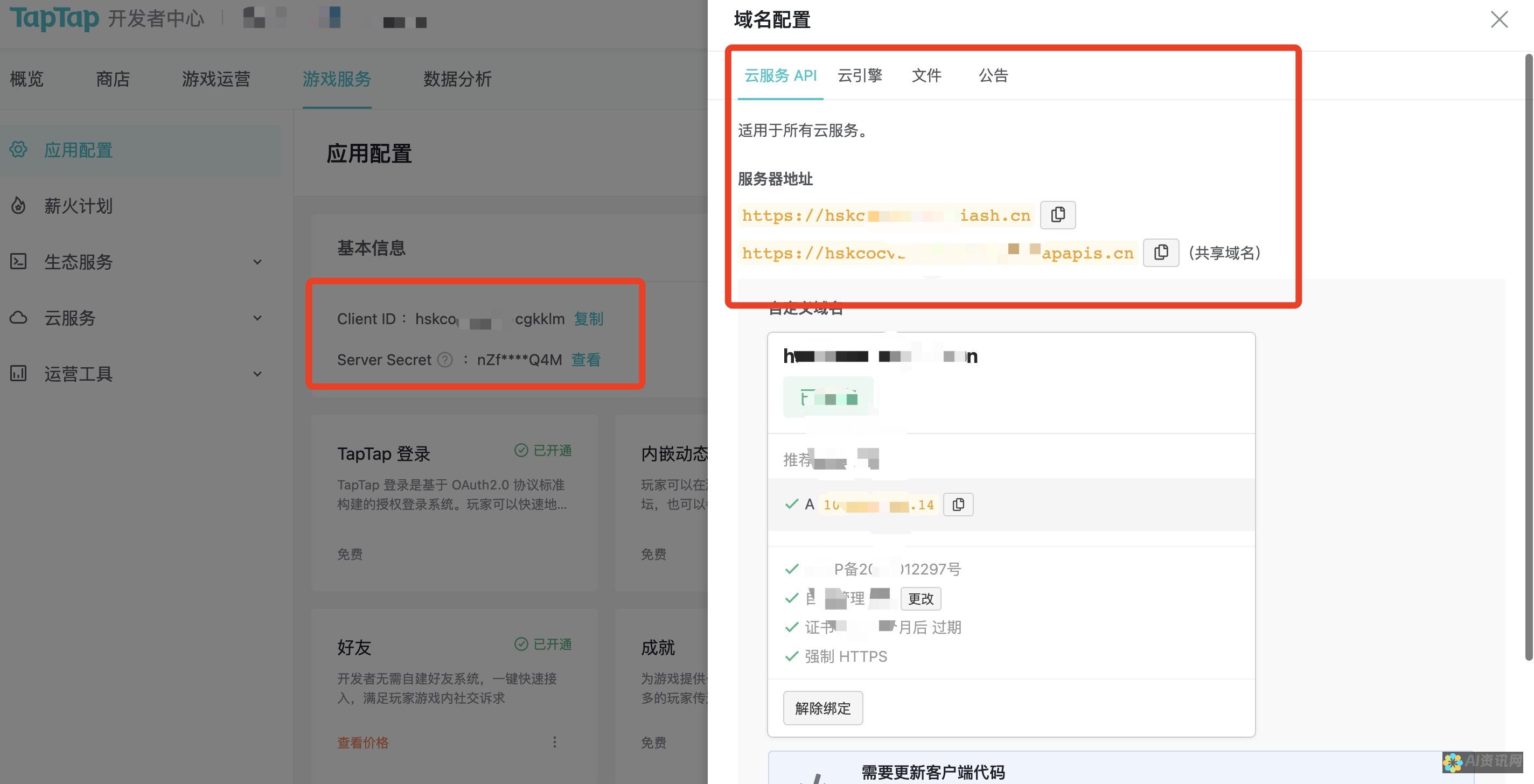Expand the 生态服务 chevron
This screenshot has height=784, width=1534.
(x=257, y=262)
